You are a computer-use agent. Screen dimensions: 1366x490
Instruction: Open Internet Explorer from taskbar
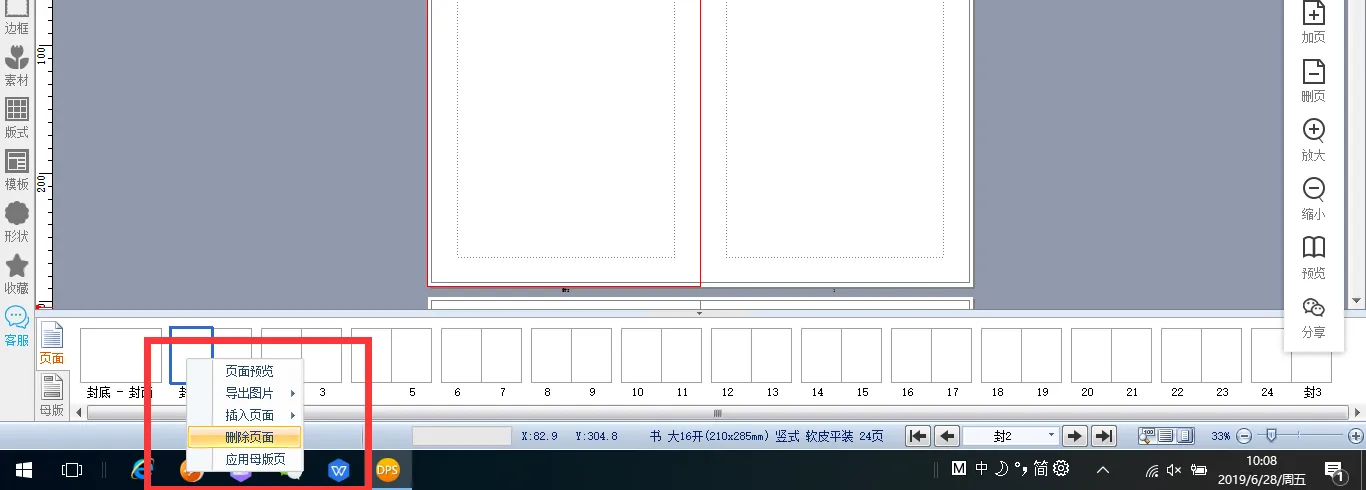click(143, 469)
